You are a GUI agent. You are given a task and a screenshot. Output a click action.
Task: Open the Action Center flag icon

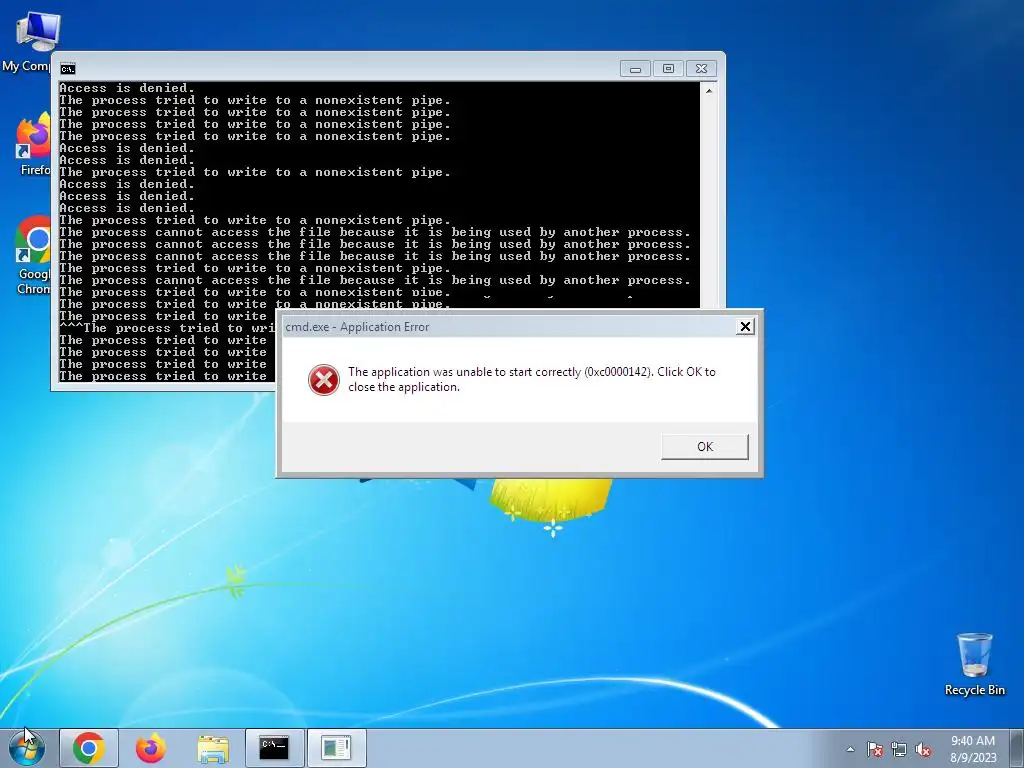click(x=874, y=749)
